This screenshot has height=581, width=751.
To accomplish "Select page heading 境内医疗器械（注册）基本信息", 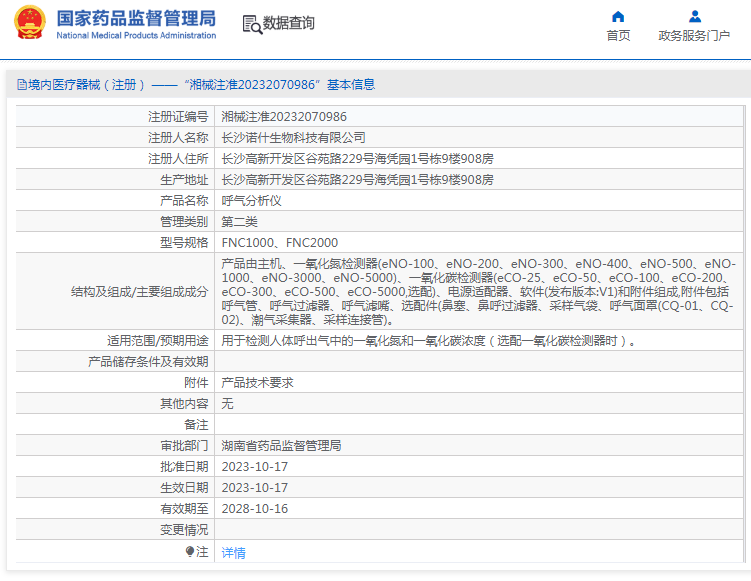I will [x=196, y=85].
